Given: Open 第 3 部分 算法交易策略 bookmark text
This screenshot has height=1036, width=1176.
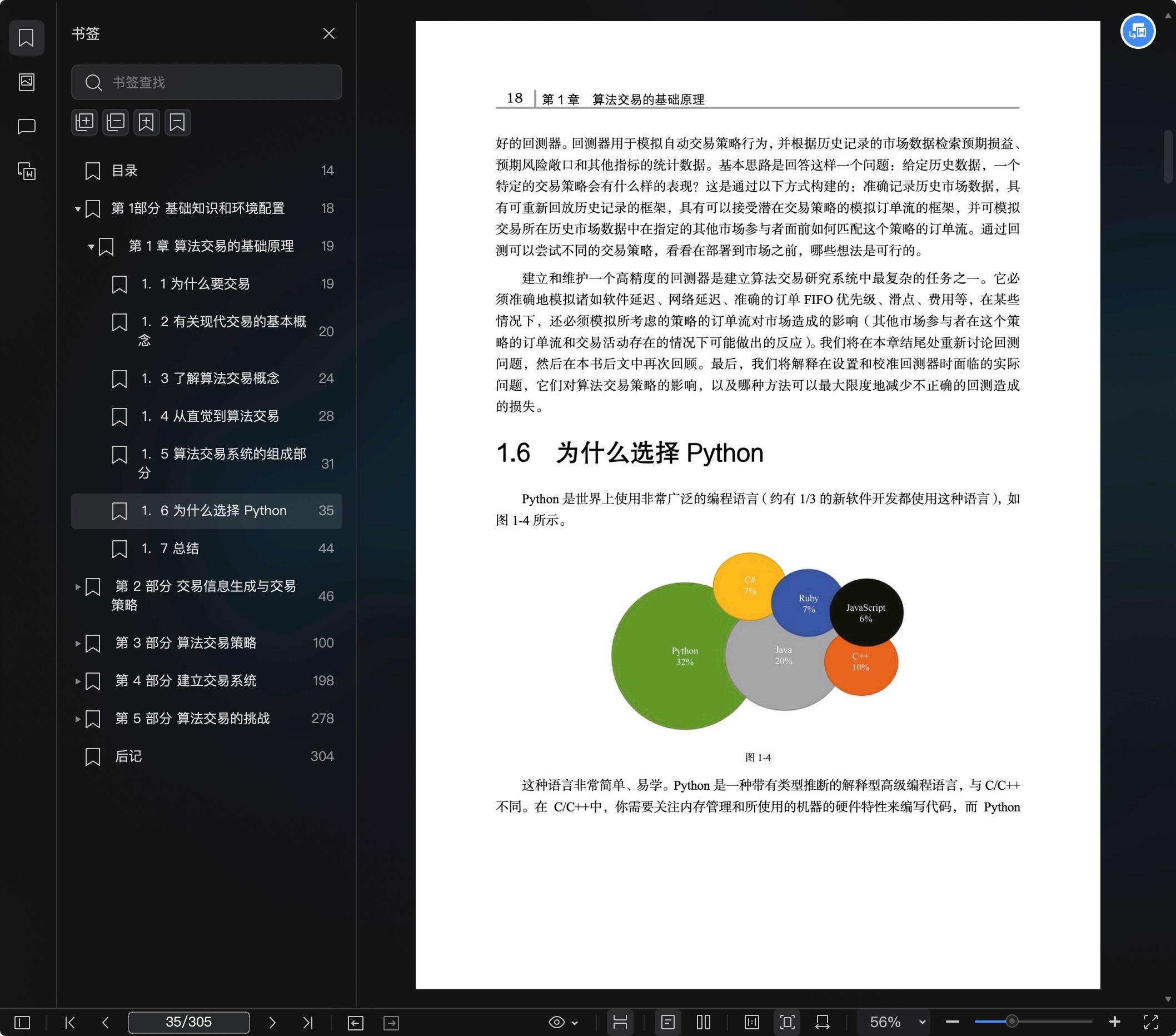Looking at the screenshot, I should pyautogui.click(x=186, y=643).
